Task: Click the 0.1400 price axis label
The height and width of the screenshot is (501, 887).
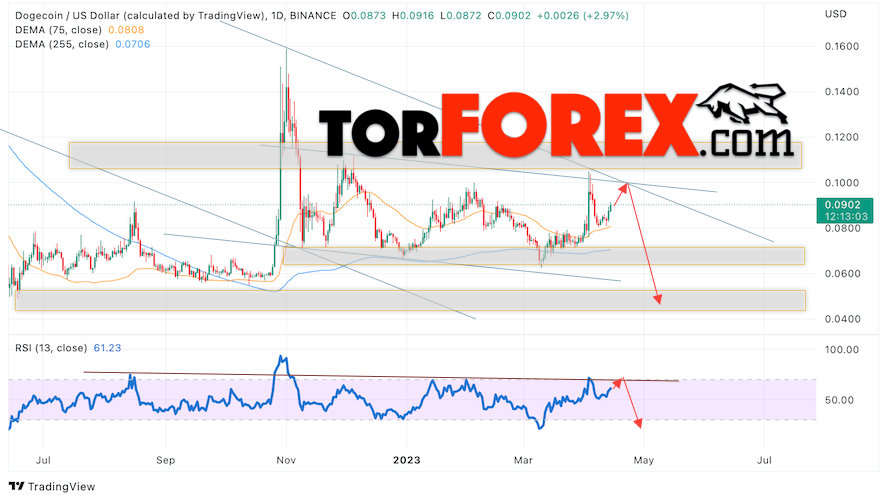Action: pyautogui.click(x=842, y=92)
